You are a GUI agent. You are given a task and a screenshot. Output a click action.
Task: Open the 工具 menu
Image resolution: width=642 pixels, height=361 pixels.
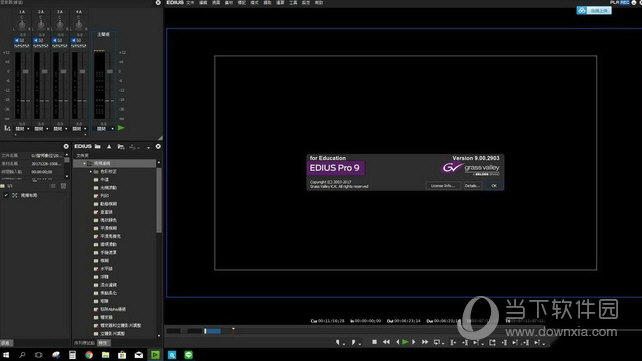293,3
